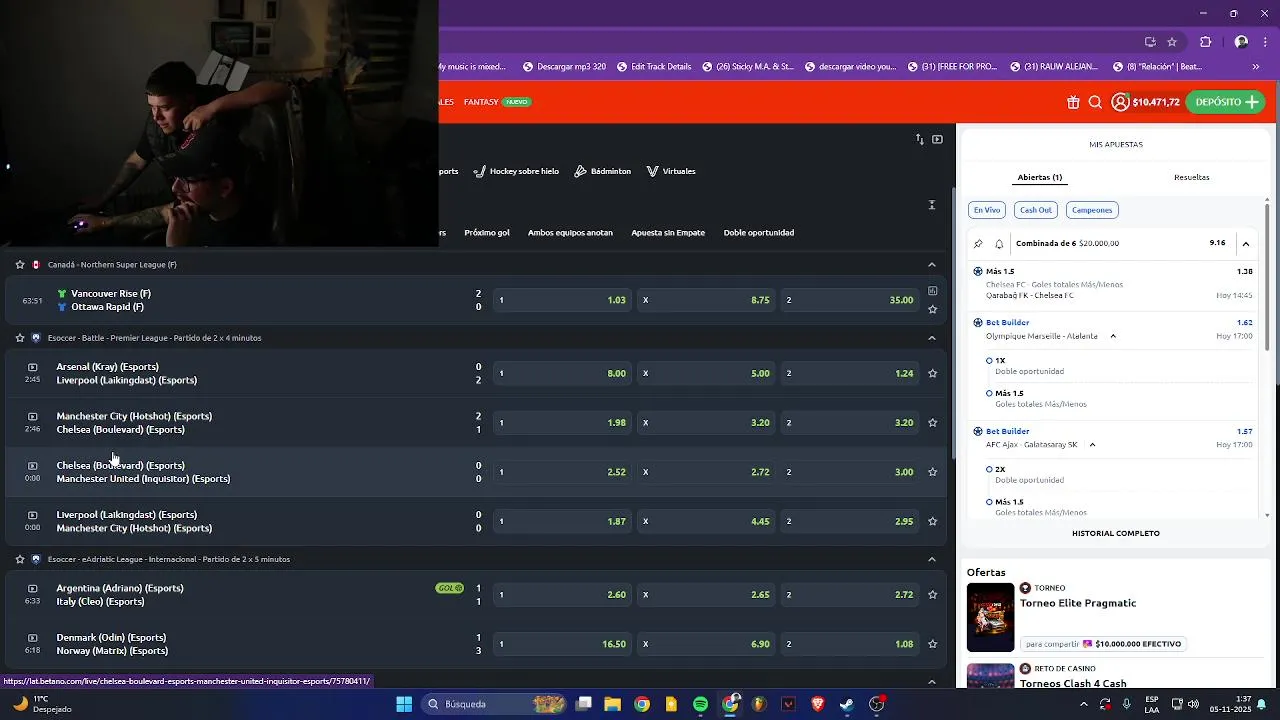
Task: Open Brave browser from the taskbar
Action: click(817, 704)
